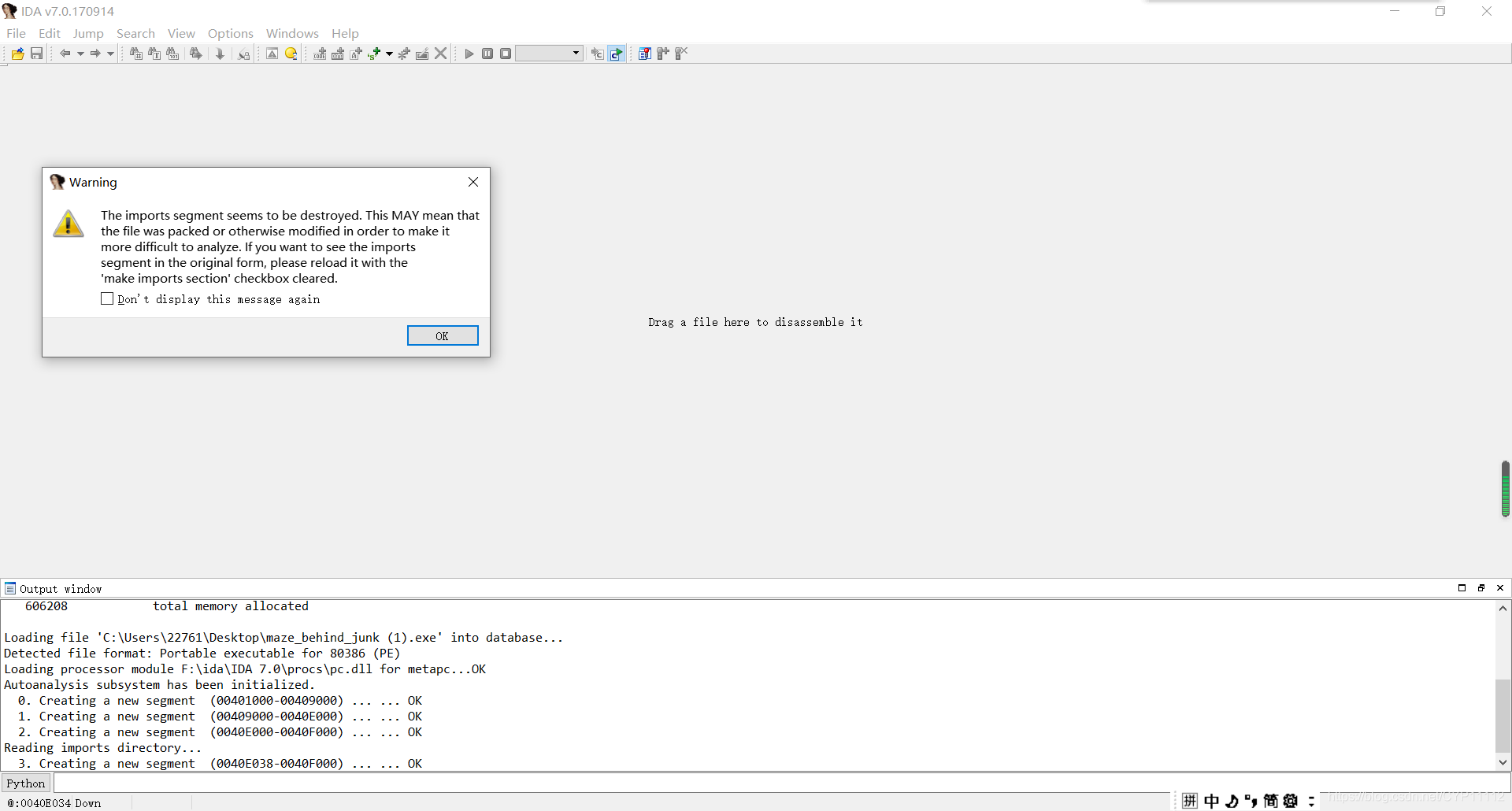Click the green navigation band indicator

click(x=1505, y=489)
